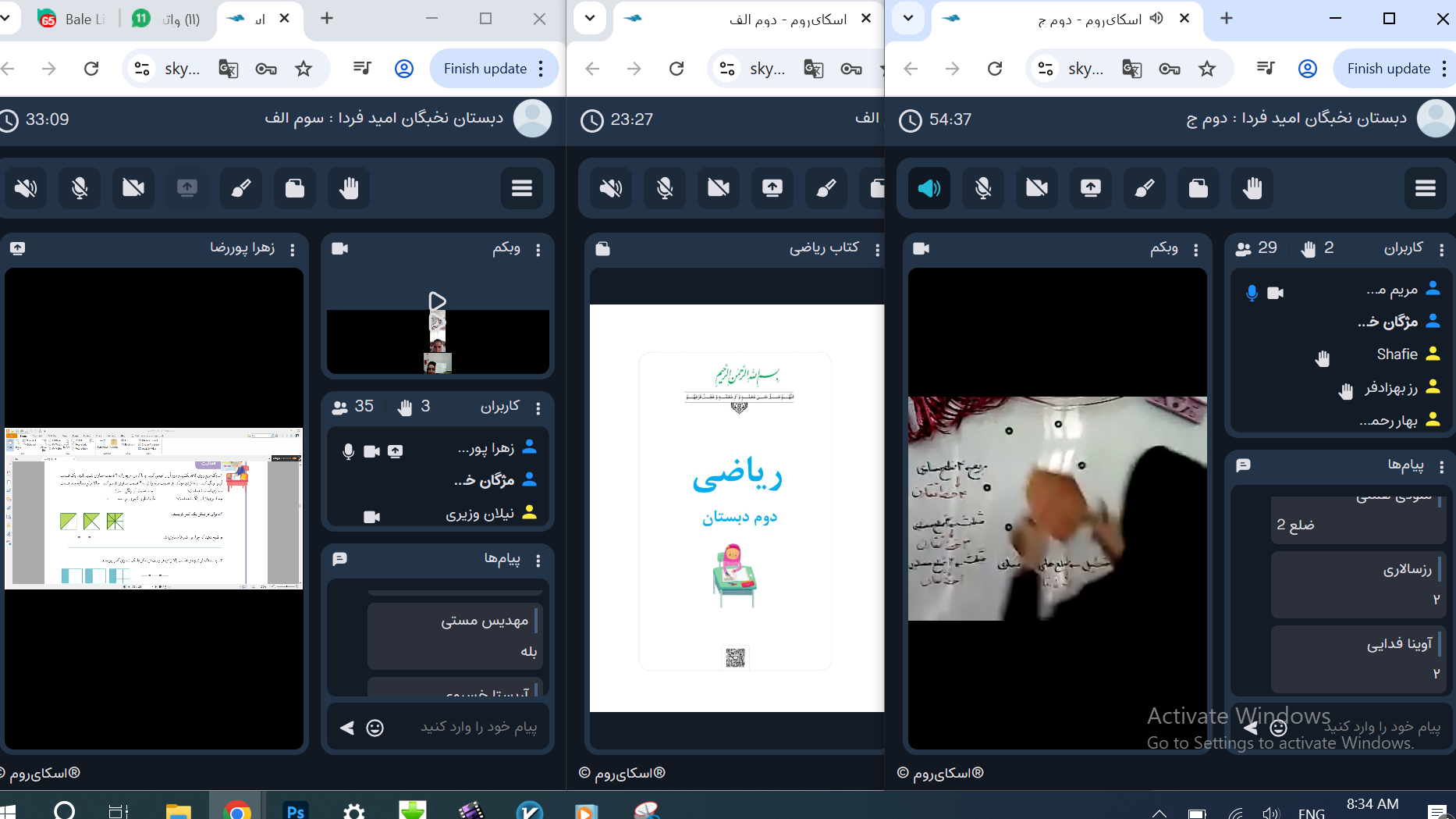The image size is (1456, 819).
Task: Mute the active speaker in right window
Action: (x=929, y=188)
